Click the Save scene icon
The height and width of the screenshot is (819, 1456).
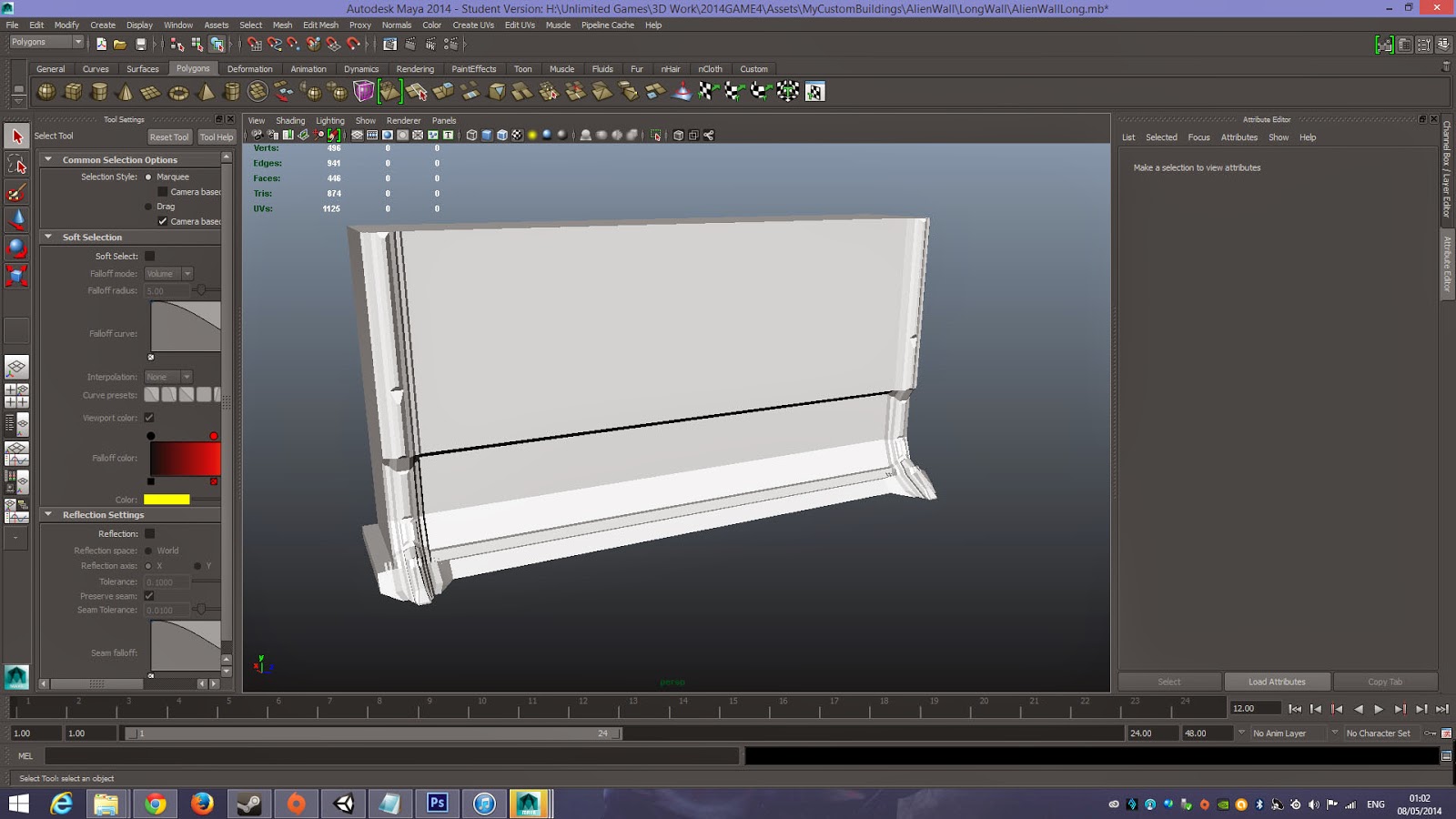pos(141,44)
